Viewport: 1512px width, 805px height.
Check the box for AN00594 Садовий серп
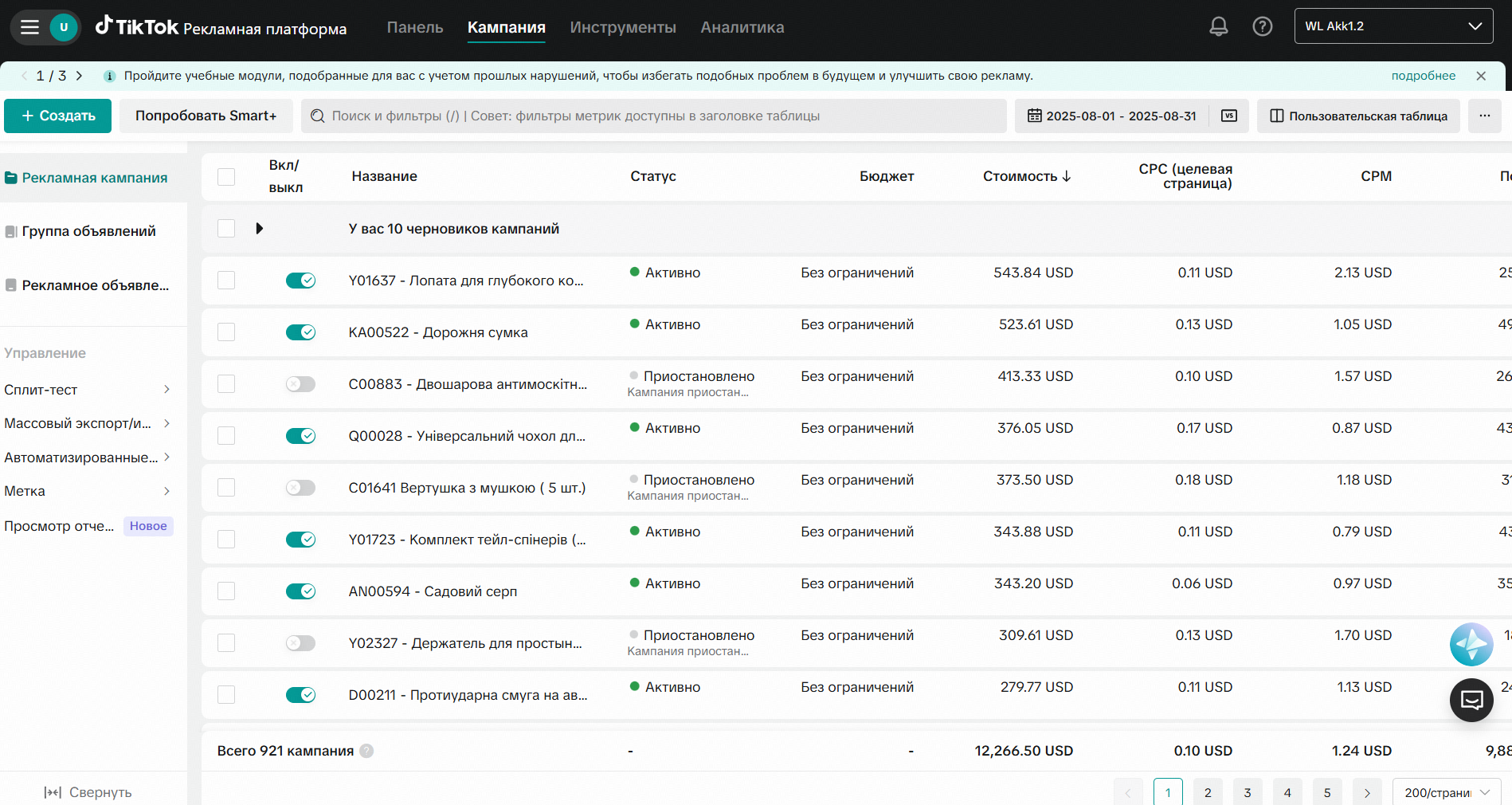226,591
